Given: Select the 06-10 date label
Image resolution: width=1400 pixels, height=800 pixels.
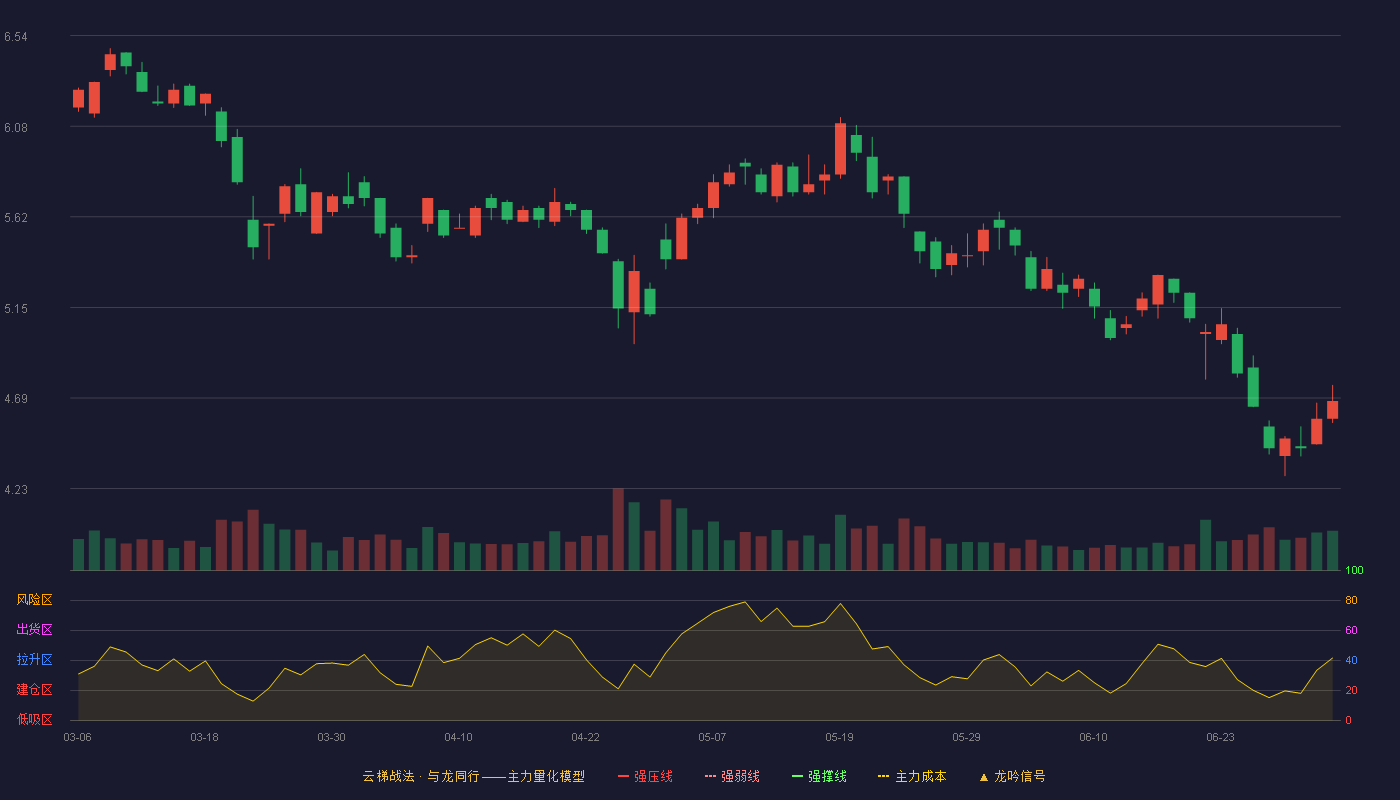Looking at the screenshot, I should [1093, 737].
